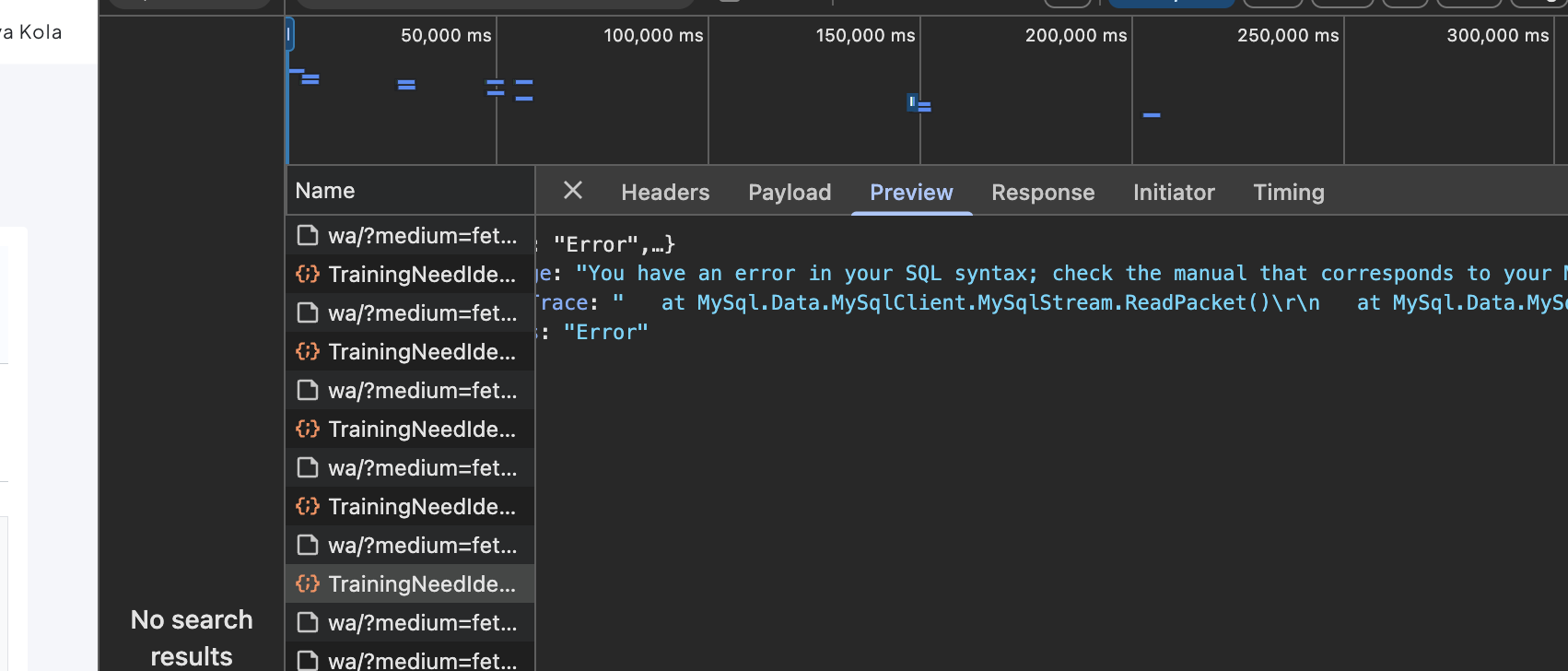This screenshot has height=671, width=1568.
Task: Select the second wa/?medium=fet request by name
Action: [x=422, y=313]
